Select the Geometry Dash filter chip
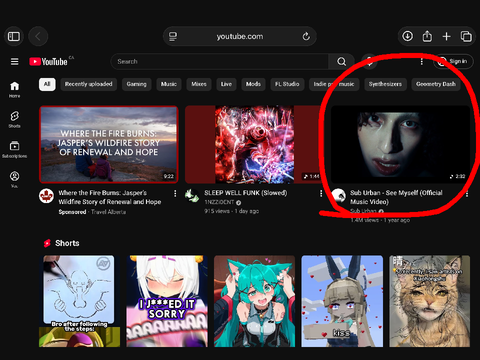 point(436,84)
